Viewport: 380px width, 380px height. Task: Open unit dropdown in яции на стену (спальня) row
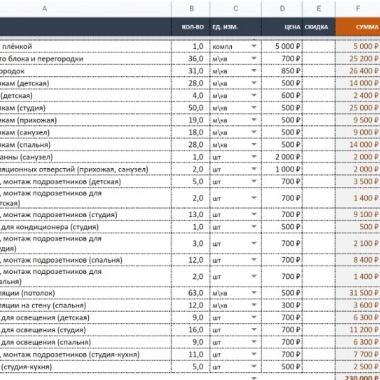point(254,305)
